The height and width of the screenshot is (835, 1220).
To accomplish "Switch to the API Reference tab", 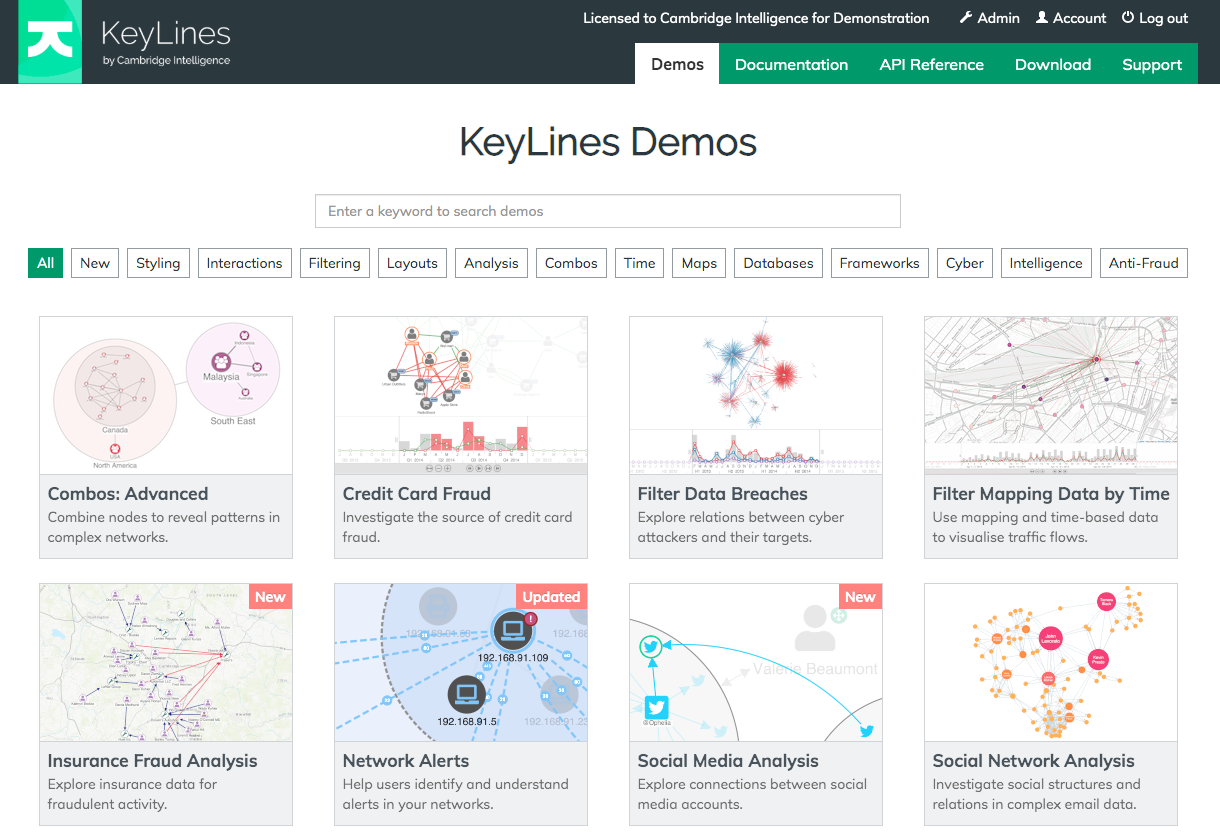I will (x=931, y=64).
